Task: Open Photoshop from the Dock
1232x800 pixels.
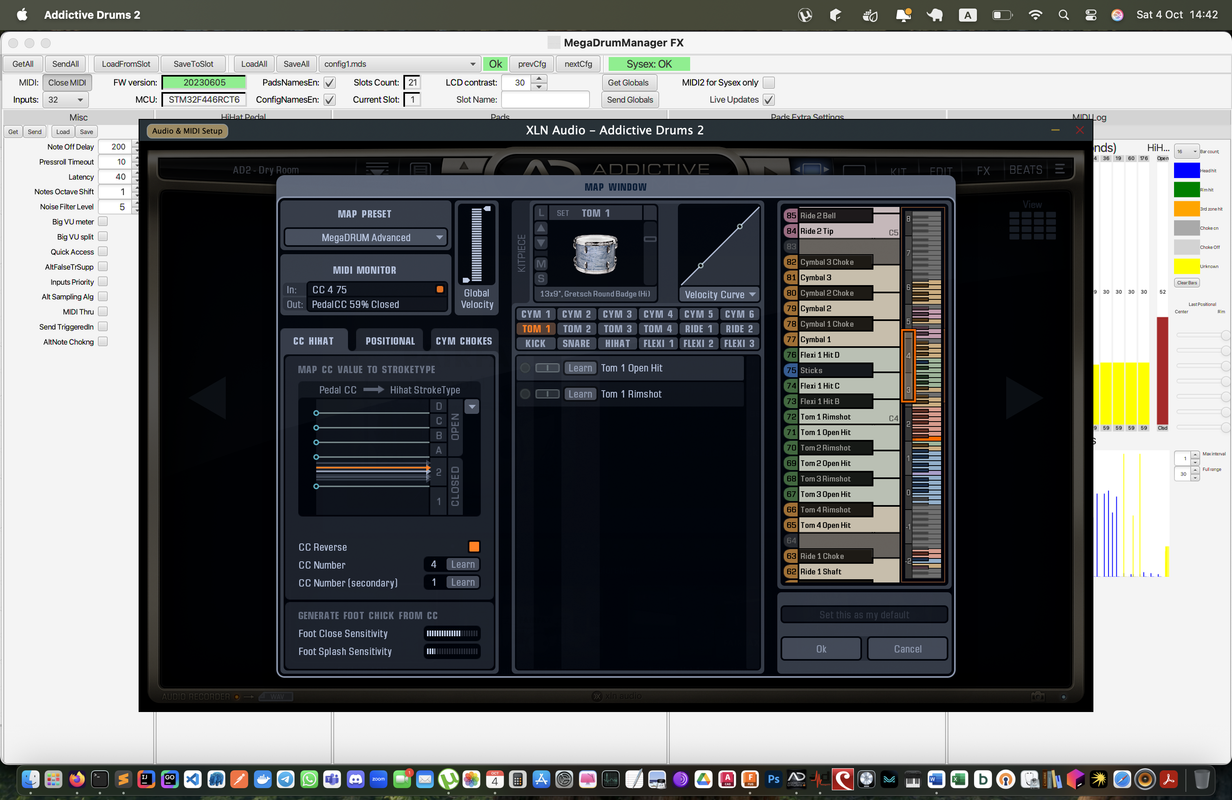Action: 774,779
